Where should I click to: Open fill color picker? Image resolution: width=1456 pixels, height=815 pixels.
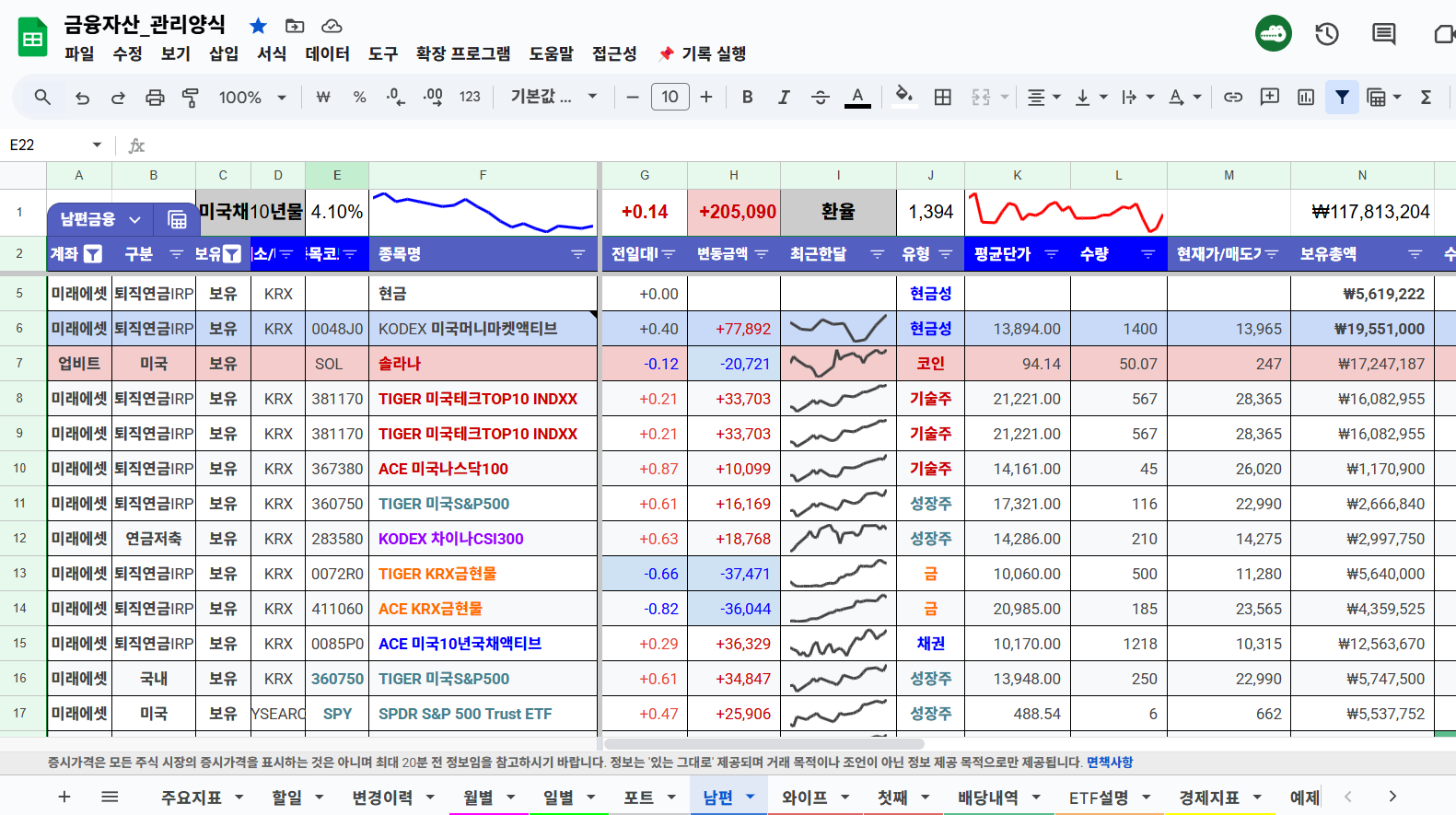click(904, 97)
